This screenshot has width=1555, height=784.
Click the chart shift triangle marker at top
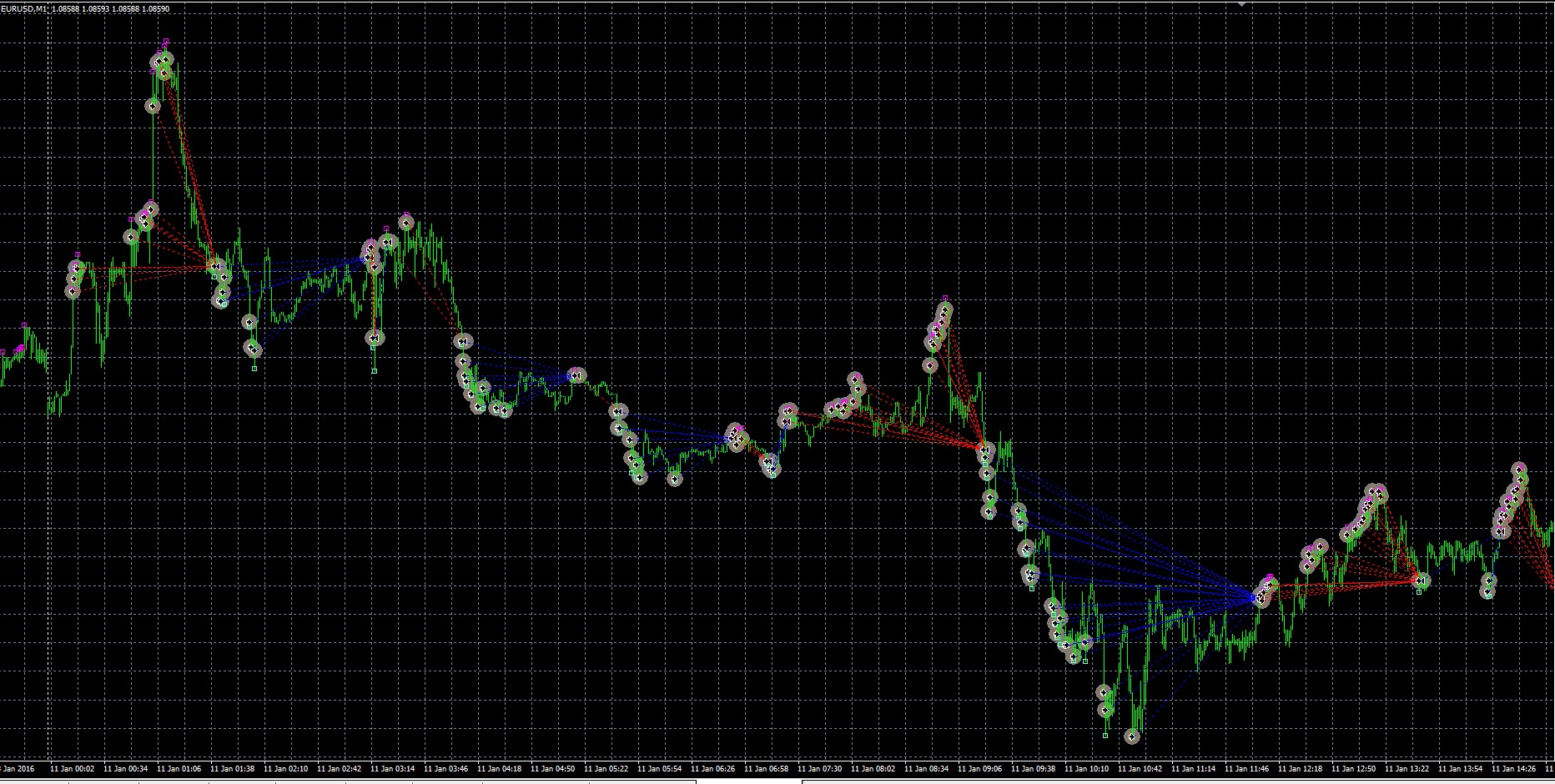pos(1241,3)
